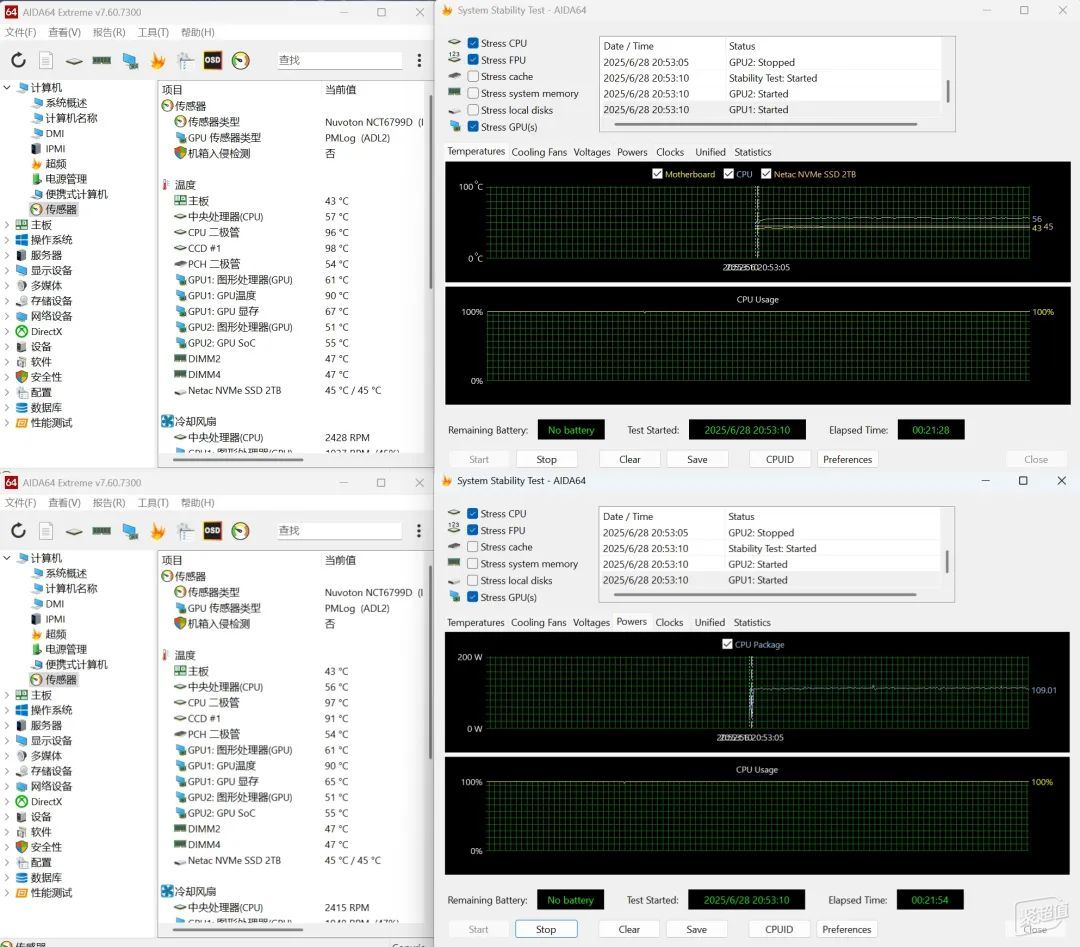The height and width of the screenshot is (947, 1080).
Task: Click Save button in upper Stability Test window
Action: [x=697, y=459]
